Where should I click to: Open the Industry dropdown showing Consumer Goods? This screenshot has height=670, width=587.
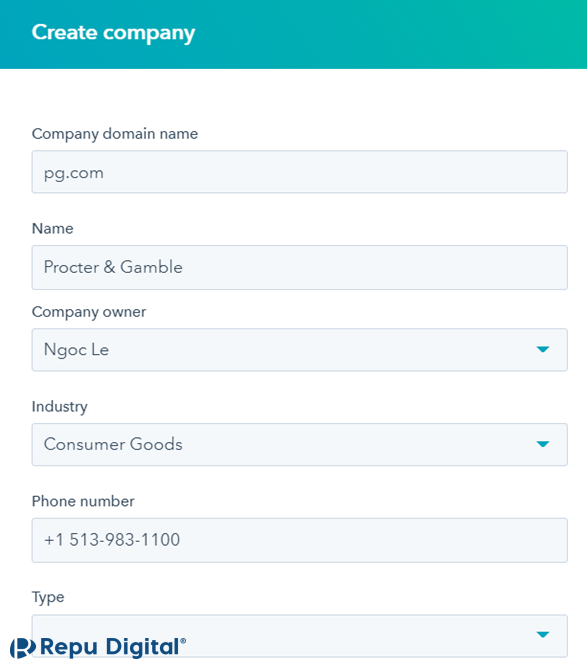click(299, 444)
